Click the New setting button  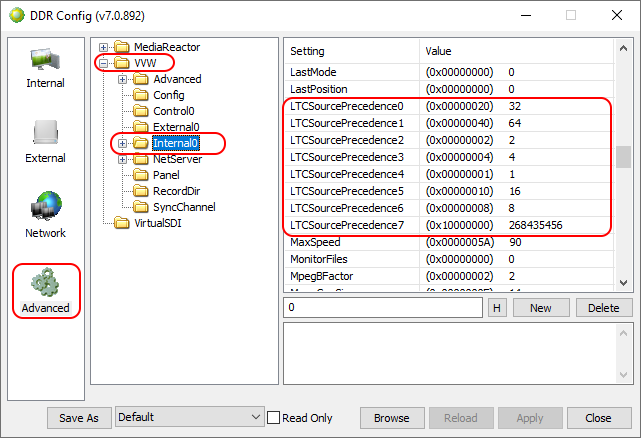click(541, 308)
